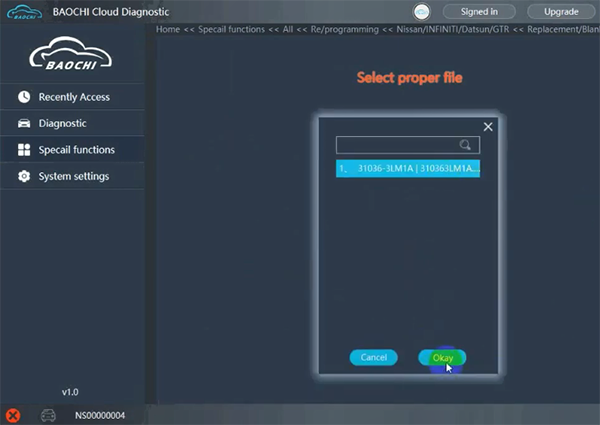Go to Home in breadcrumb
Viewport: 600px width, 425px height.
click(x=168, y=29)
